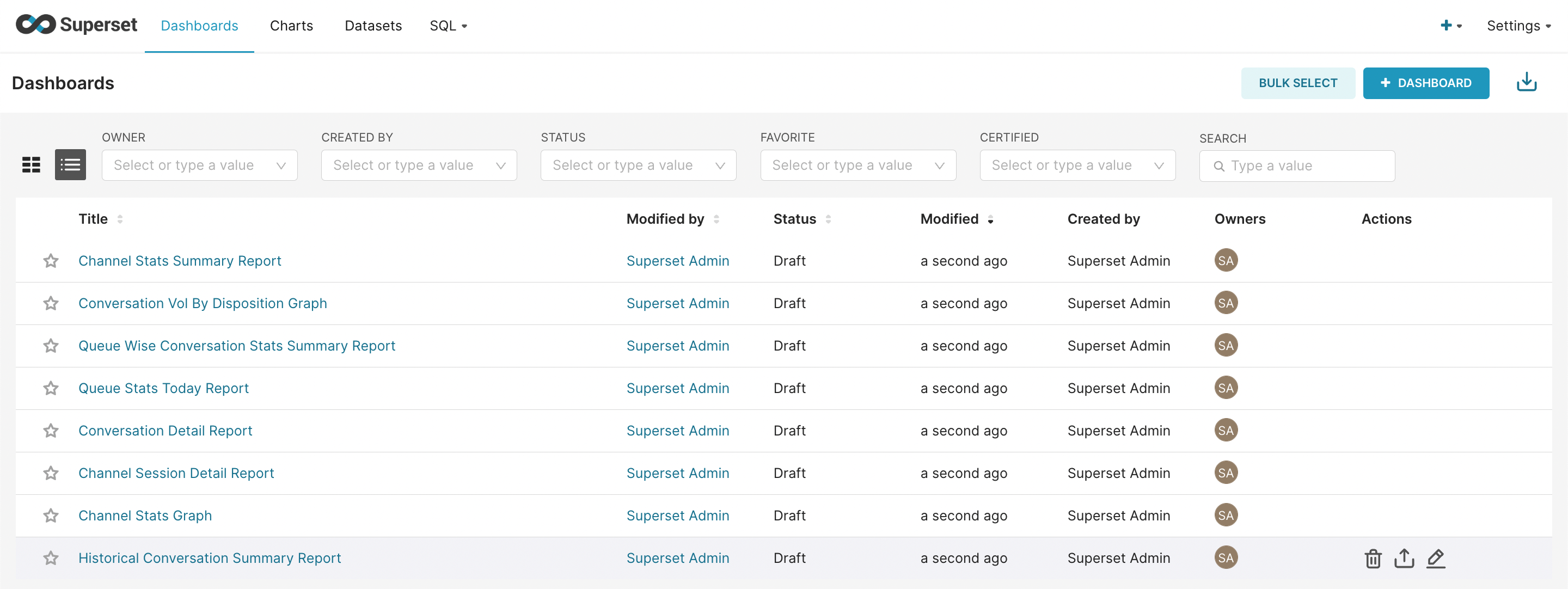The height and width of the screenshot is (589, 1568).
Task: Click the Search input field
Action: [x=1303, y=166]
